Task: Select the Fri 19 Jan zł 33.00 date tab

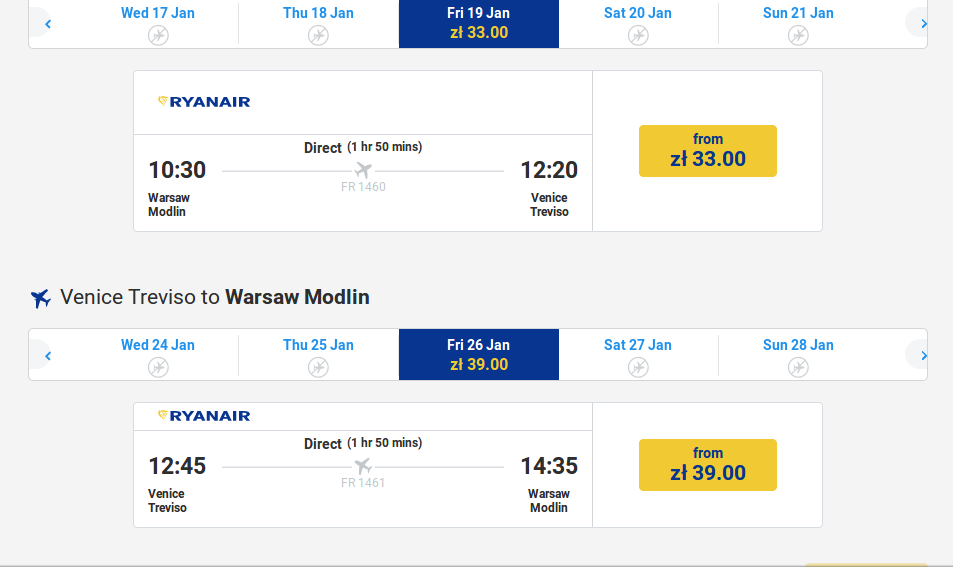Action: 478,23
